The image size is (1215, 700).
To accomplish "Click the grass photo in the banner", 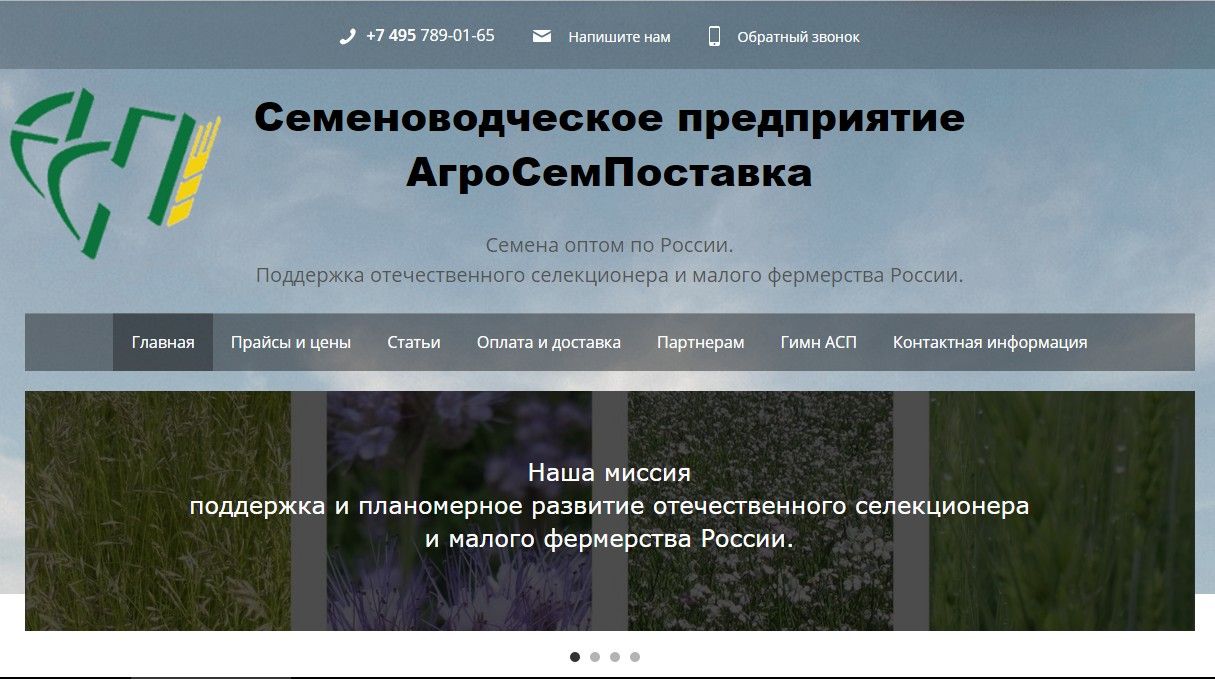I will 158,511.
